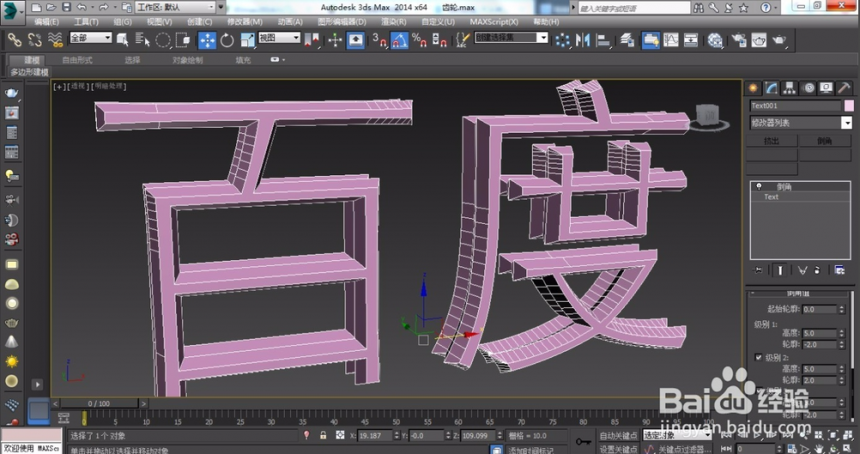This screenshot has width=860, height=454.
Task: Select the Unlink Selection broken chain tool
Action: tap(35, 40)
